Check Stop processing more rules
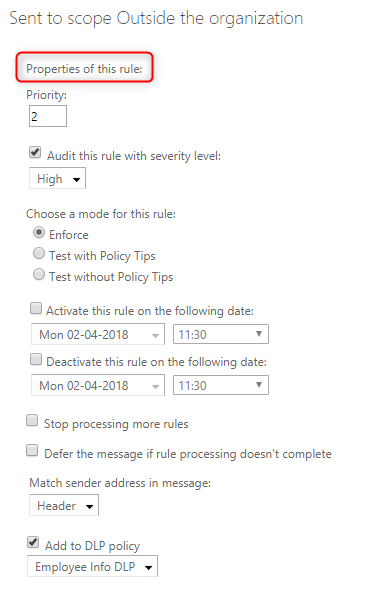The width and height of the screenshot is (391, 592). coord(32,421)
